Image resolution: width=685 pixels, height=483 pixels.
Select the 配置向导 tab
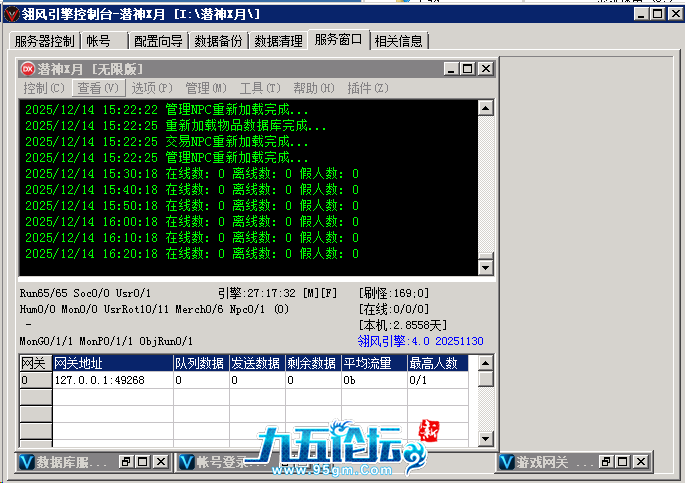point(158,41)
